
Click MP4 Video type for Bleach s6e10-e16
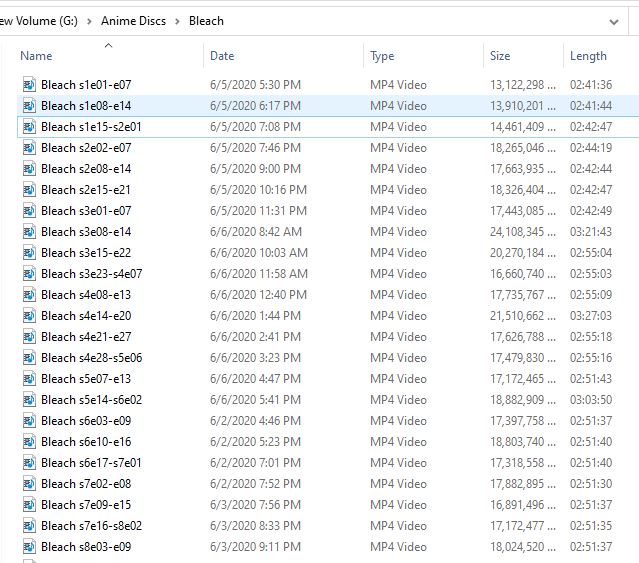pos(398,442)
